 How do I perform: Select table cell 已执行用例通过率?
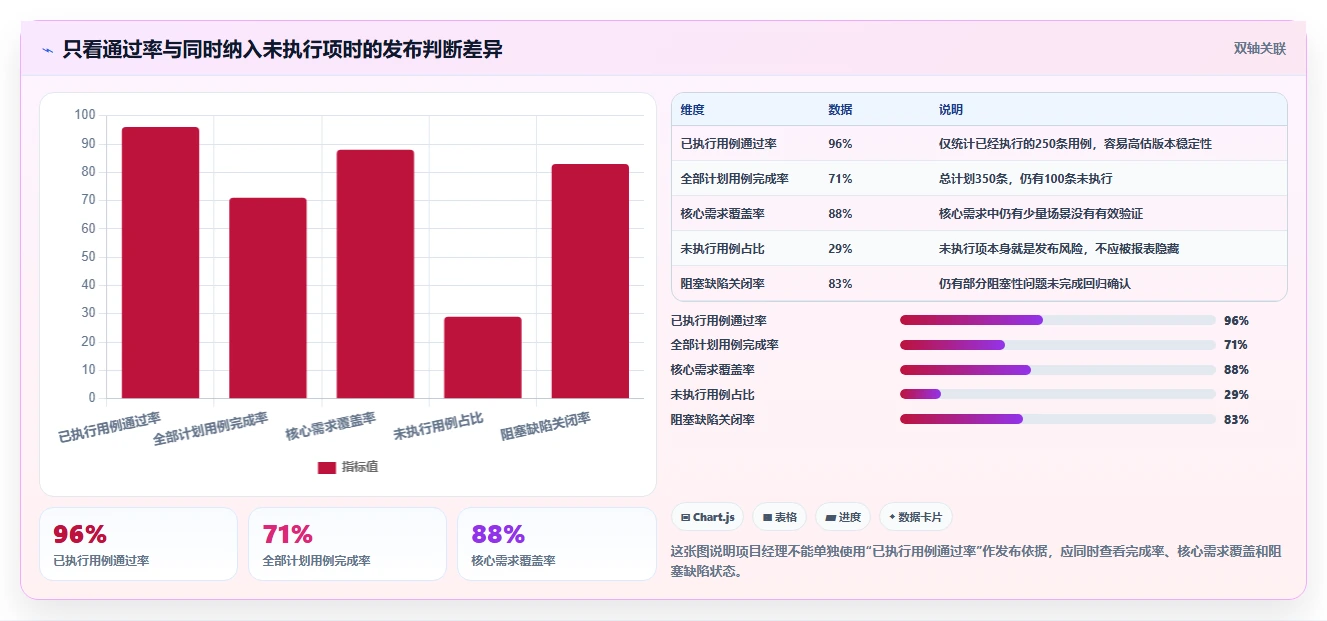(x=728, y=144)
